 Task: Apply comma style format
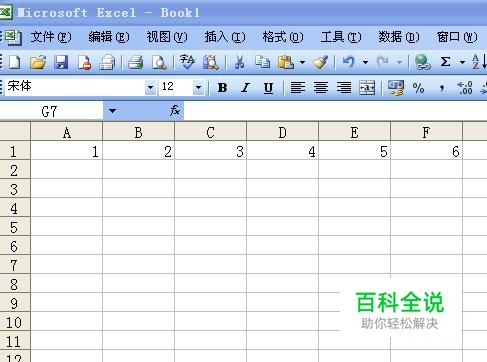(x=442, y=88)
